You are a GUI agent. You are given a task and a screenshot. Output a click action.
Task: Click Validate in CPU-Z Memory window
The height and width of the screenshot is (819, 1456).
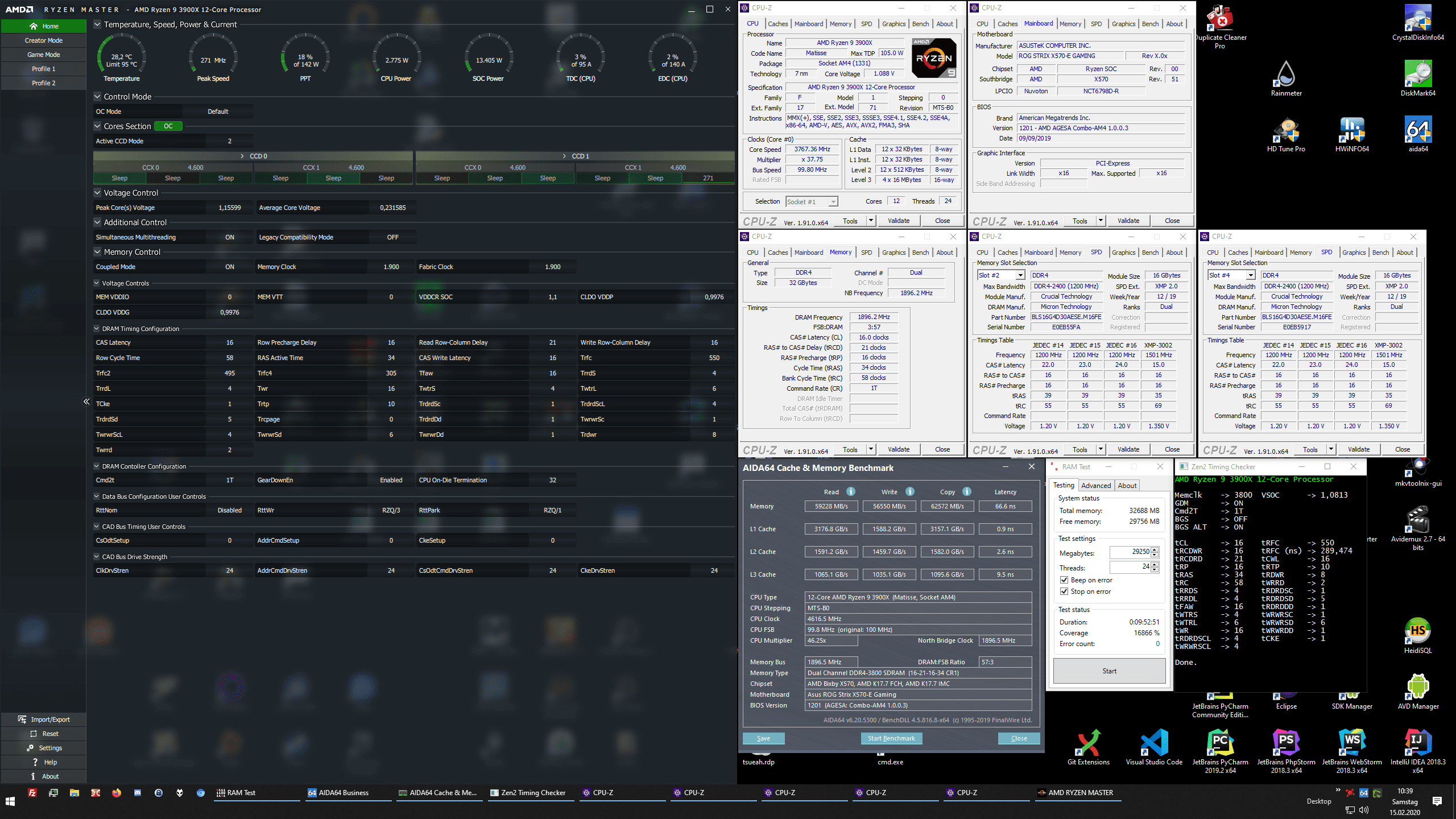(899, 449)
